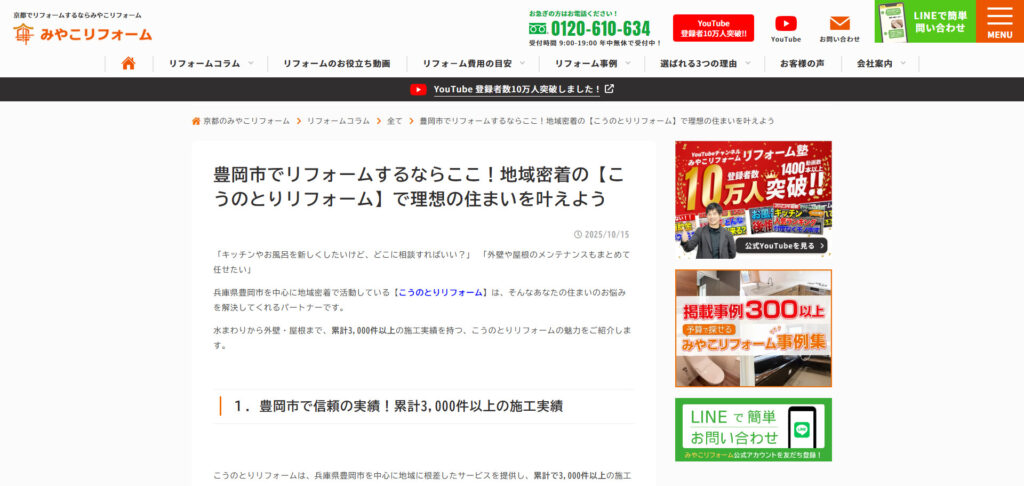Image resolution: width=1024 pixels, height=486 pixels.
Task: Open お客様の声 menu item
Action: [802, 63]
